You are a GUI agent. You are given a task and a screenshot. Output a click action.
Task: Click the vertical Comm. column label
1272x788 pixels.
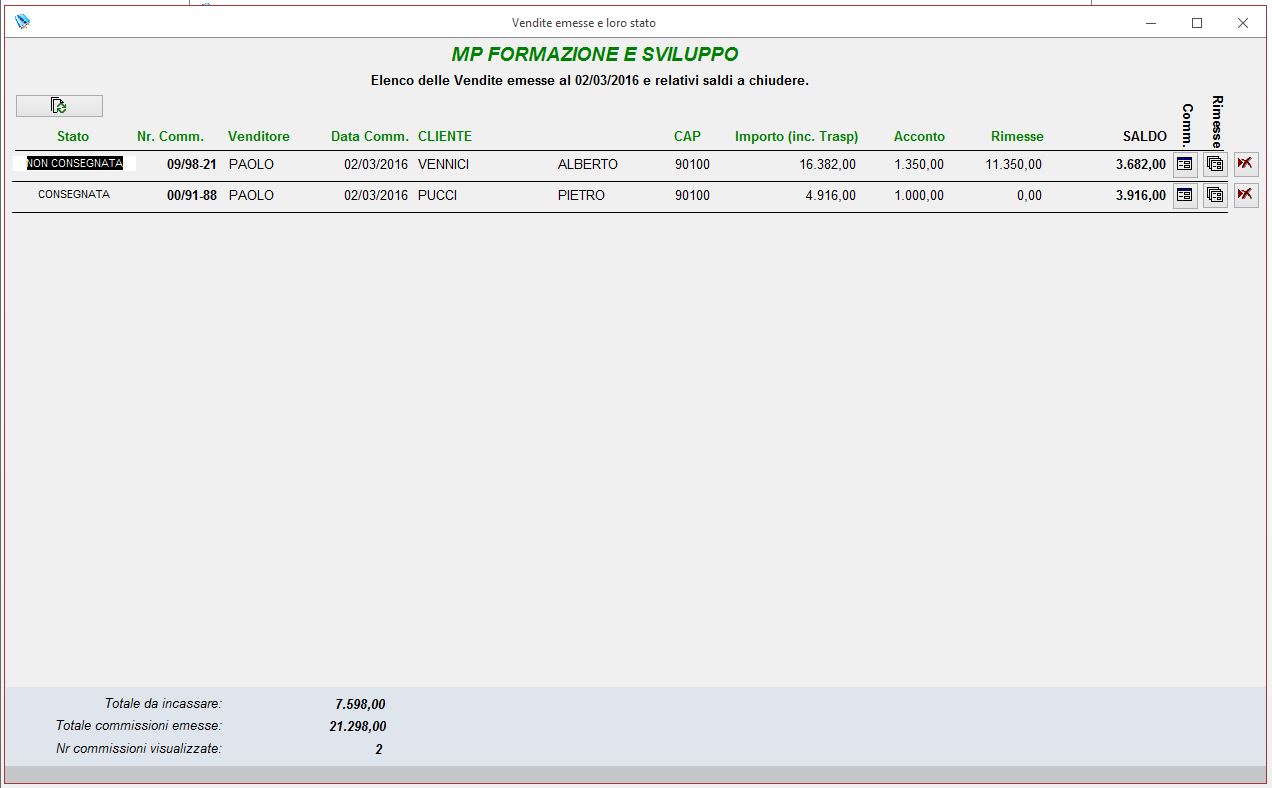pyautogui.click(x=1187, y=124)
